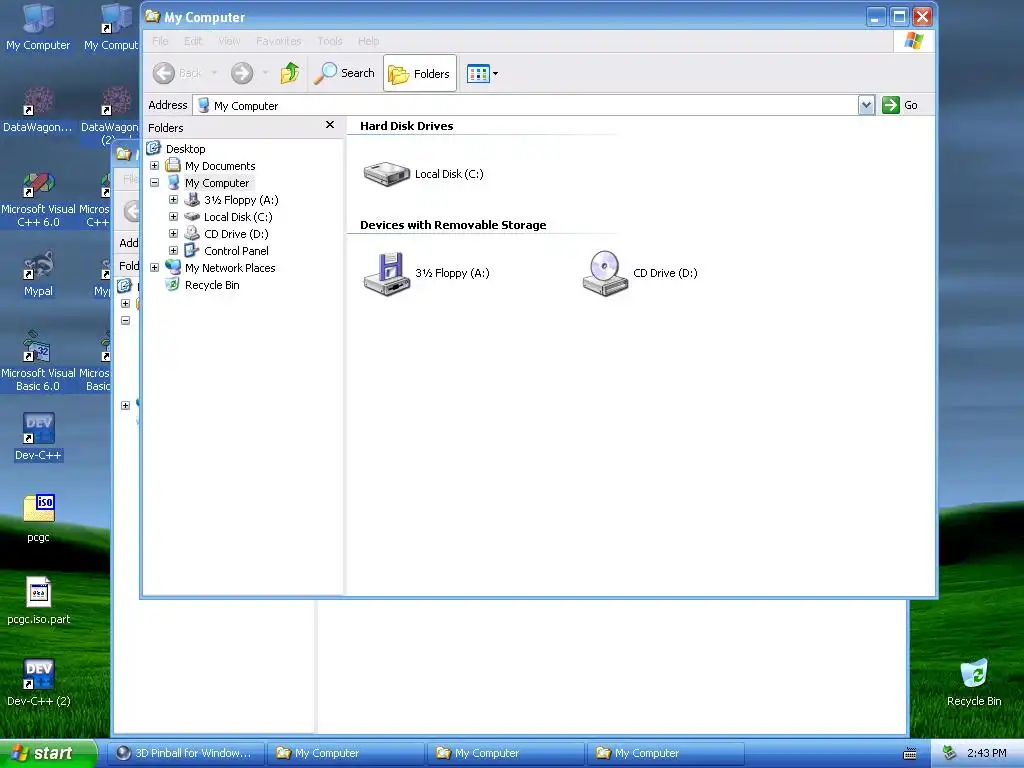
Task: Expand top tree node in background window
Action: click(125, 304)
